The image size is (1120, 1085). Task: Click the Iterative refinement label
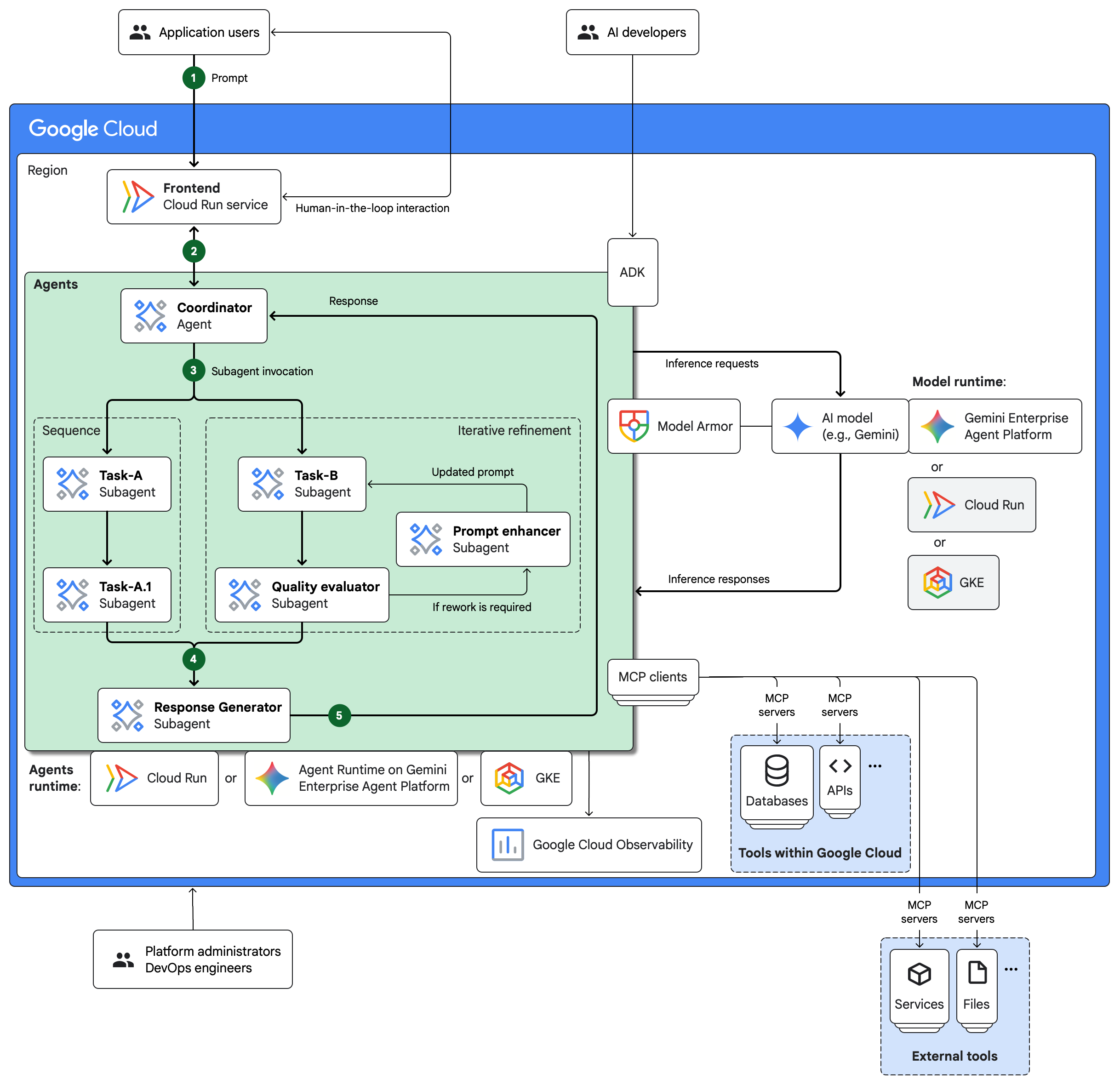point(514,430)
